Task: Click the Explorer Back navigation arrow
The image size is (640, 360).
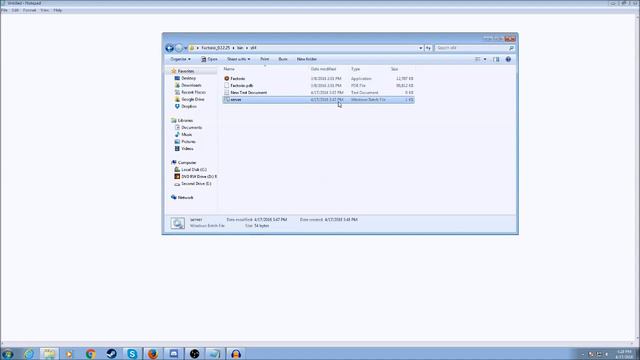Action: 169,48
